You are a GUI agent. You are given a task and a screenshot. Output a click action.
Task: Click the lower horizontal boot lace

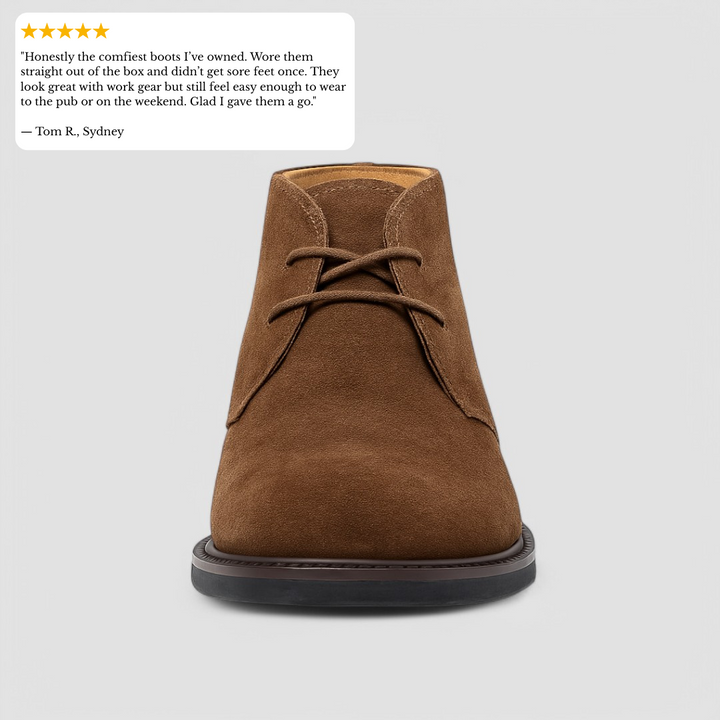[356, 305]
